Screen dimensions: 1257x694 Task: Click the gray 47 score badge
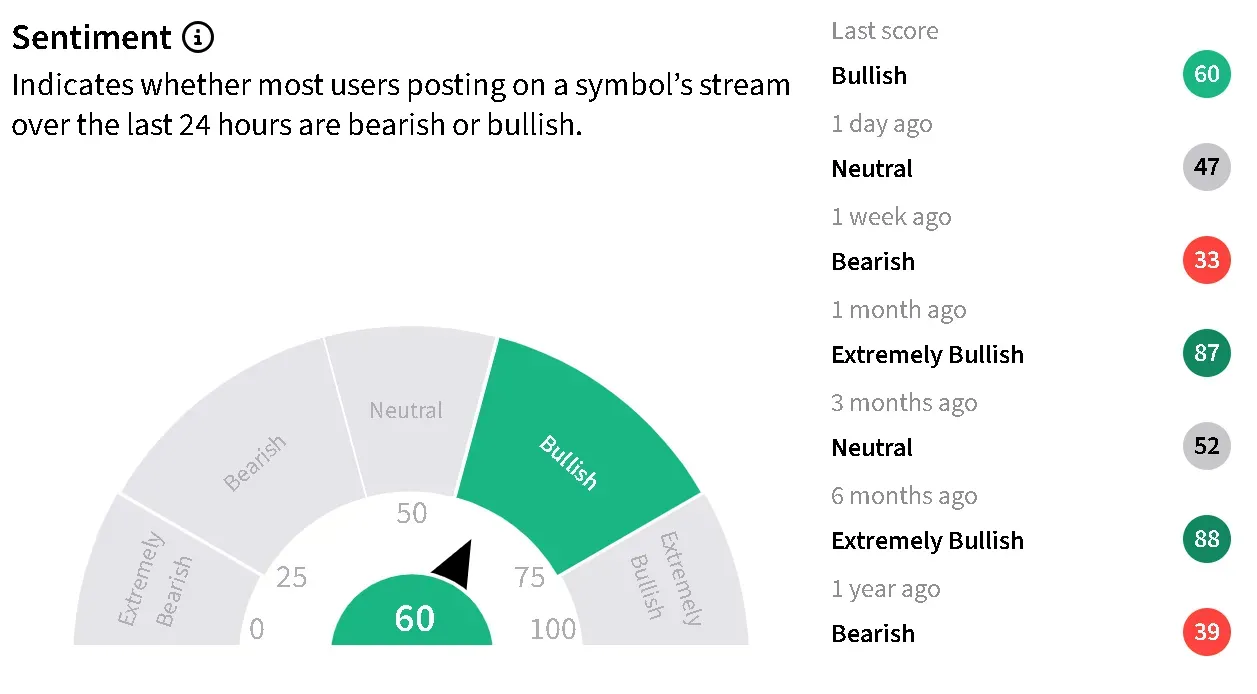click(x=1206, y=168)
